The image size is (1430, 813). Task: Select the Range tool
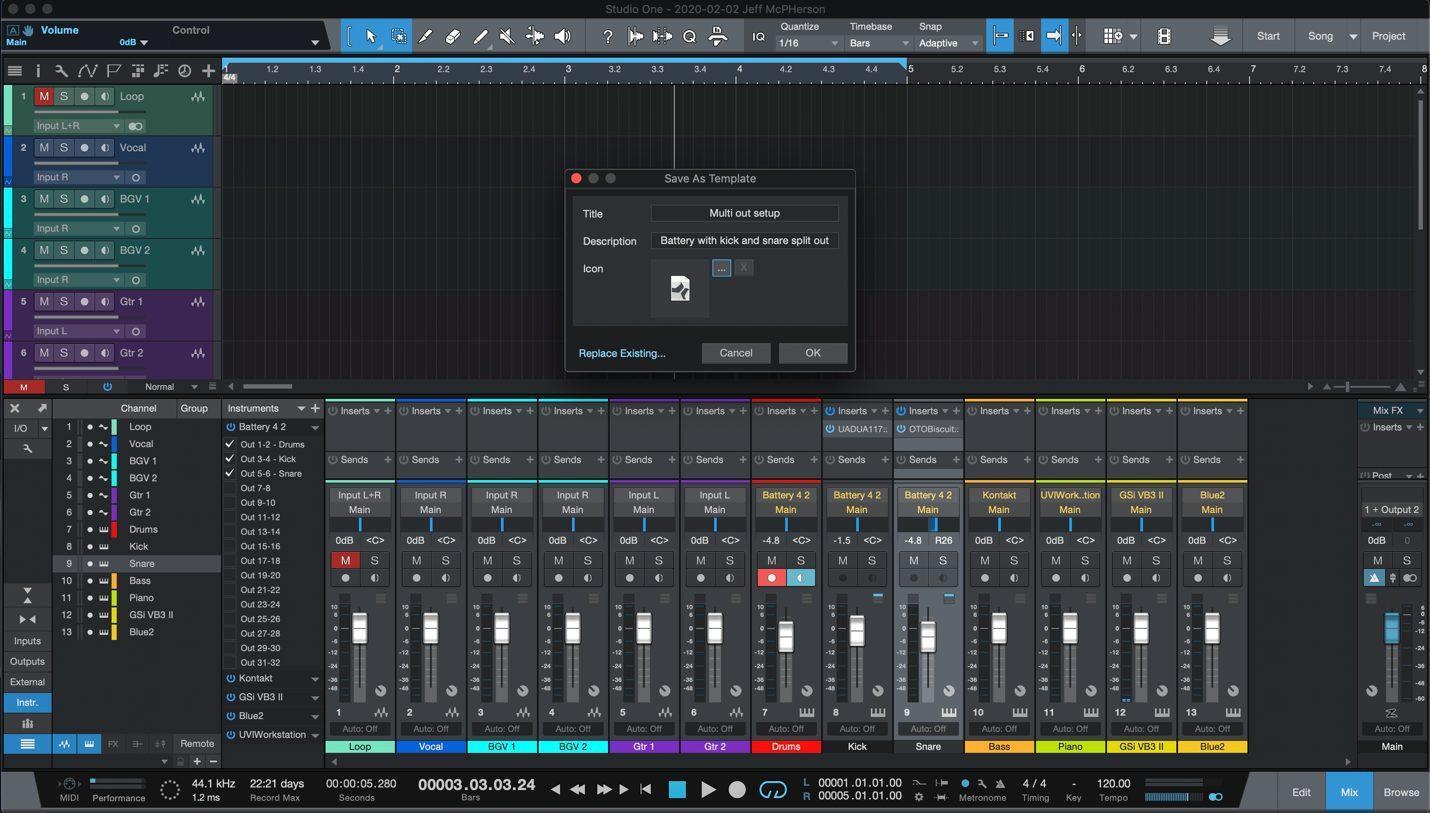click(399, 36)
